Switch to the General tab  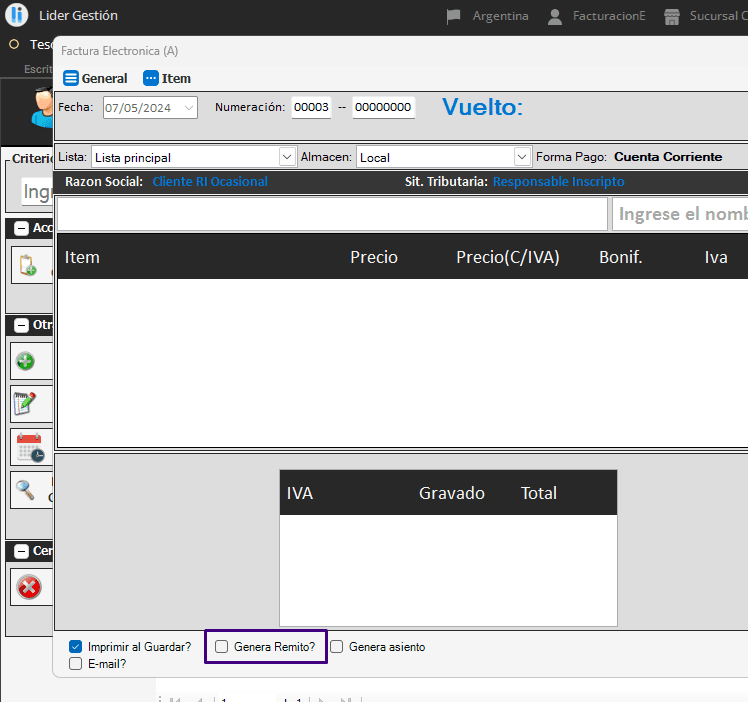(x=95, y=78)
